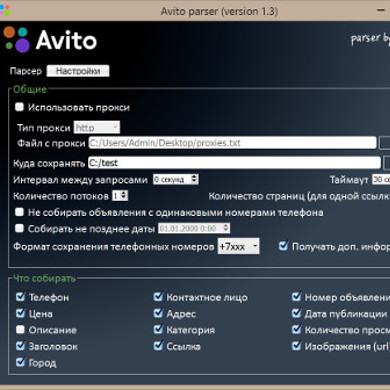Enable the Использовать прокси checkbox
The height and width of the screenshot is (390, 390).
[x=19, y=107]
